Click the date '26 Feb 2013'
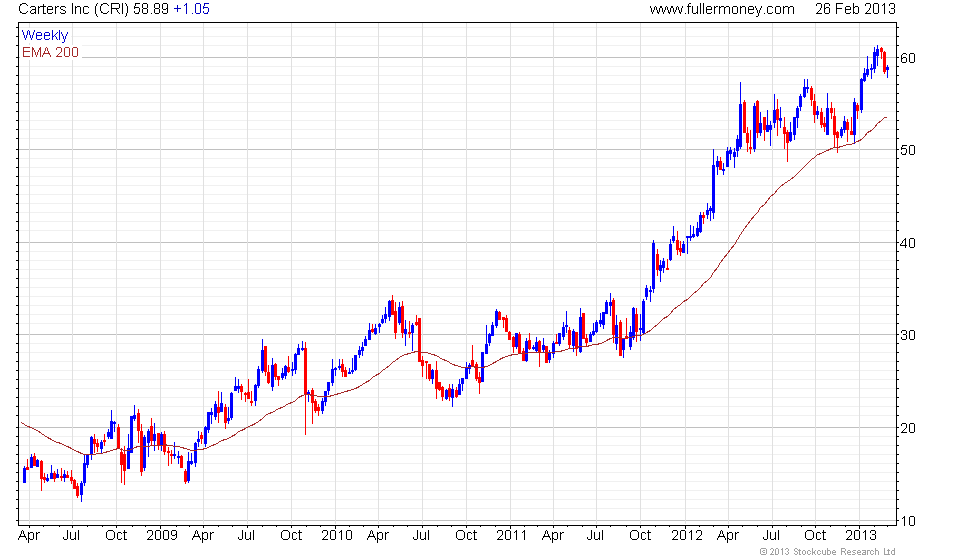Image resolution: width=980 pixels, height=560 pixels. click(x=855, y=9)
